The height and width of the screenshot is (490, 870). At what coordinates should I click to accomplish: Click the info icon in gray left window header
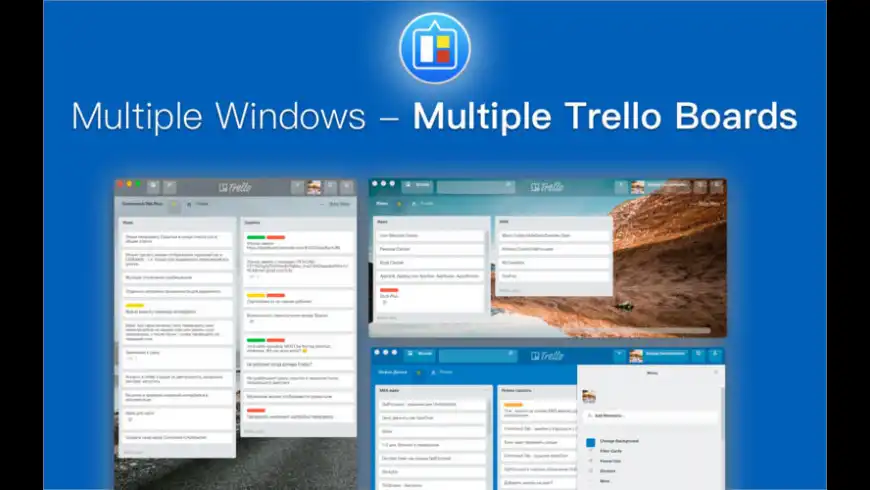(331, 188)
